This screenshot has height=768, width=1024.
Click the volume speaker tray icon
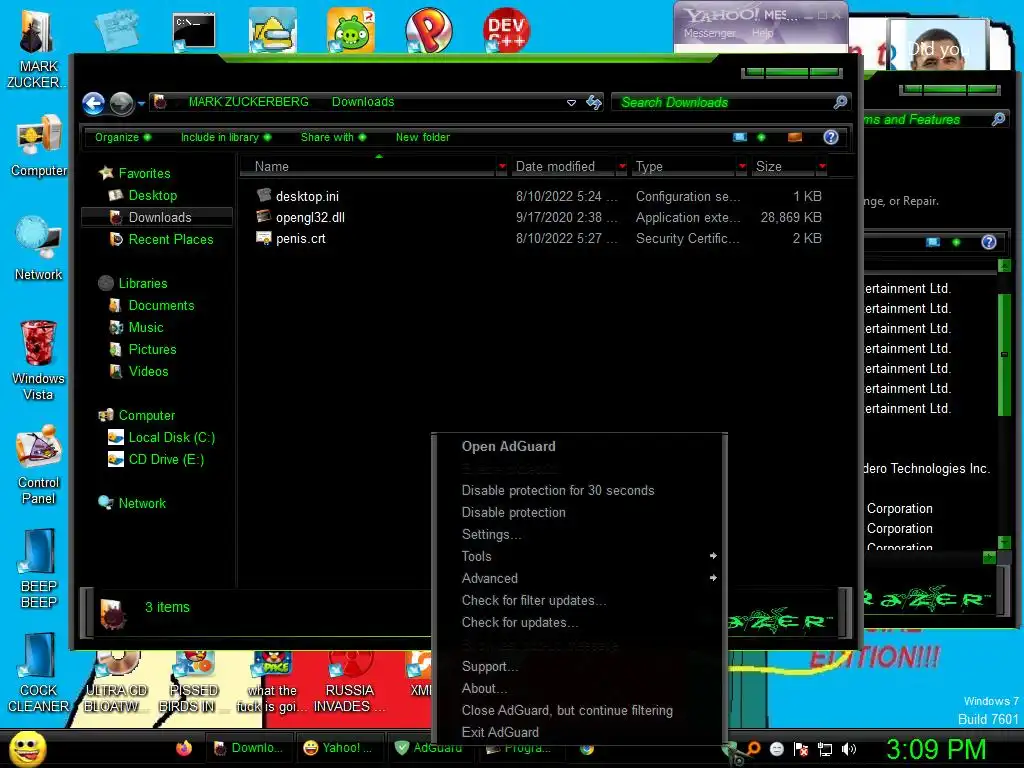[848, 749]
